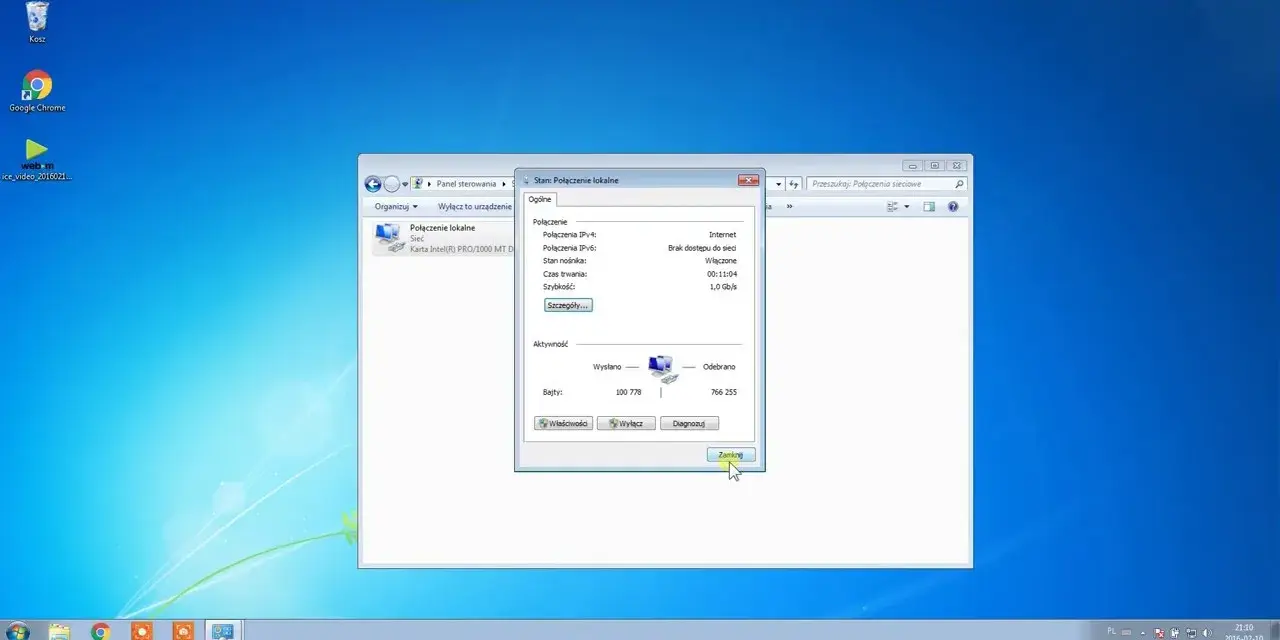The width and height of the screenshot is (1280, 640).
Task: Click the sent bytes value 100 778
Action: (x=629, y=392)
